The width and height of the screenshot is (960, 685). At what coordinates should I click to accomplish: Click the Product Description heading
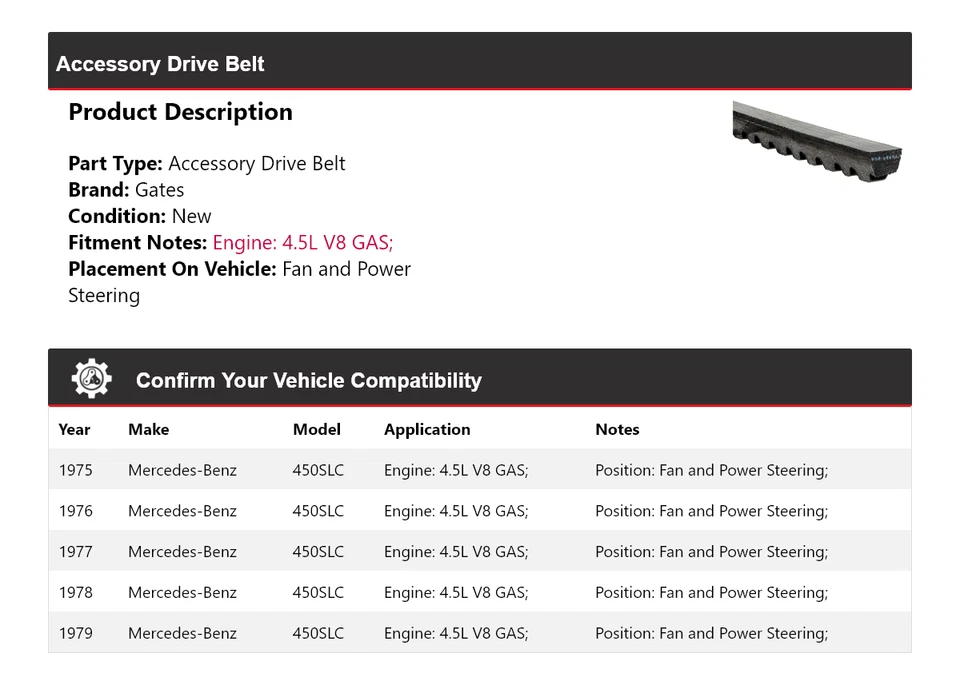pos(180,112)
